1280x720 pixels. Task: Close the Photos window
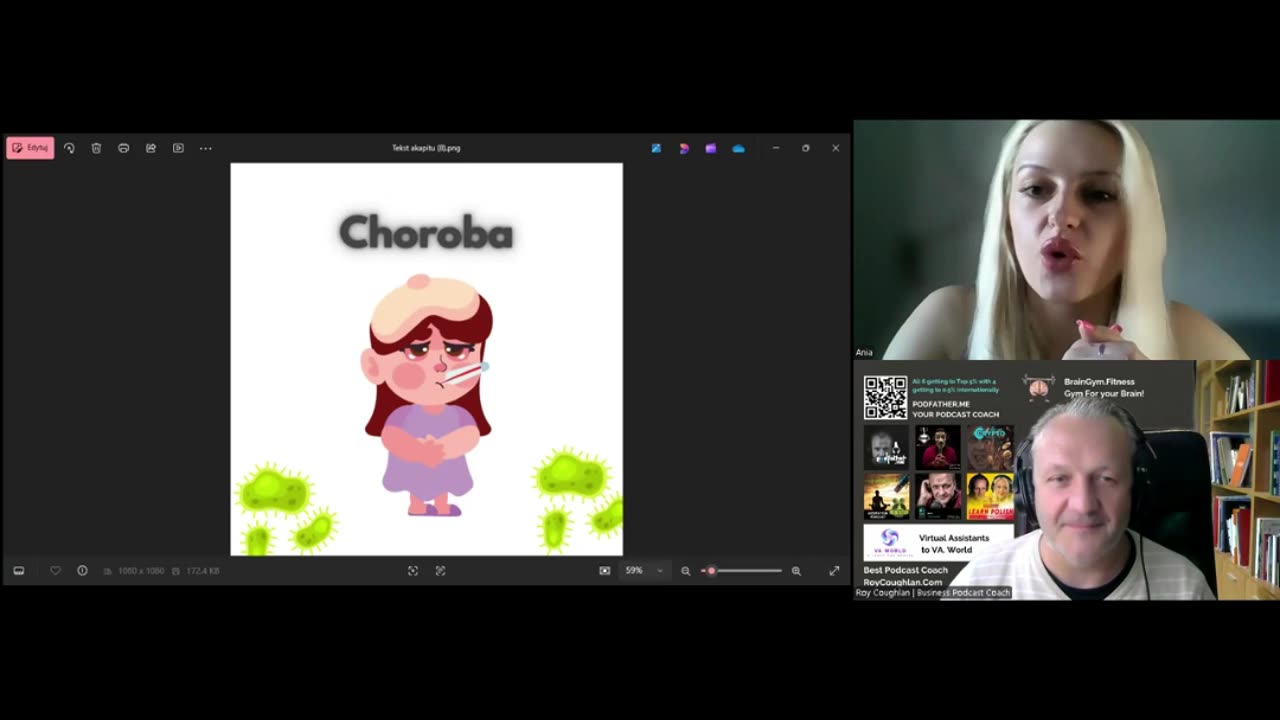tap(836, 148)
